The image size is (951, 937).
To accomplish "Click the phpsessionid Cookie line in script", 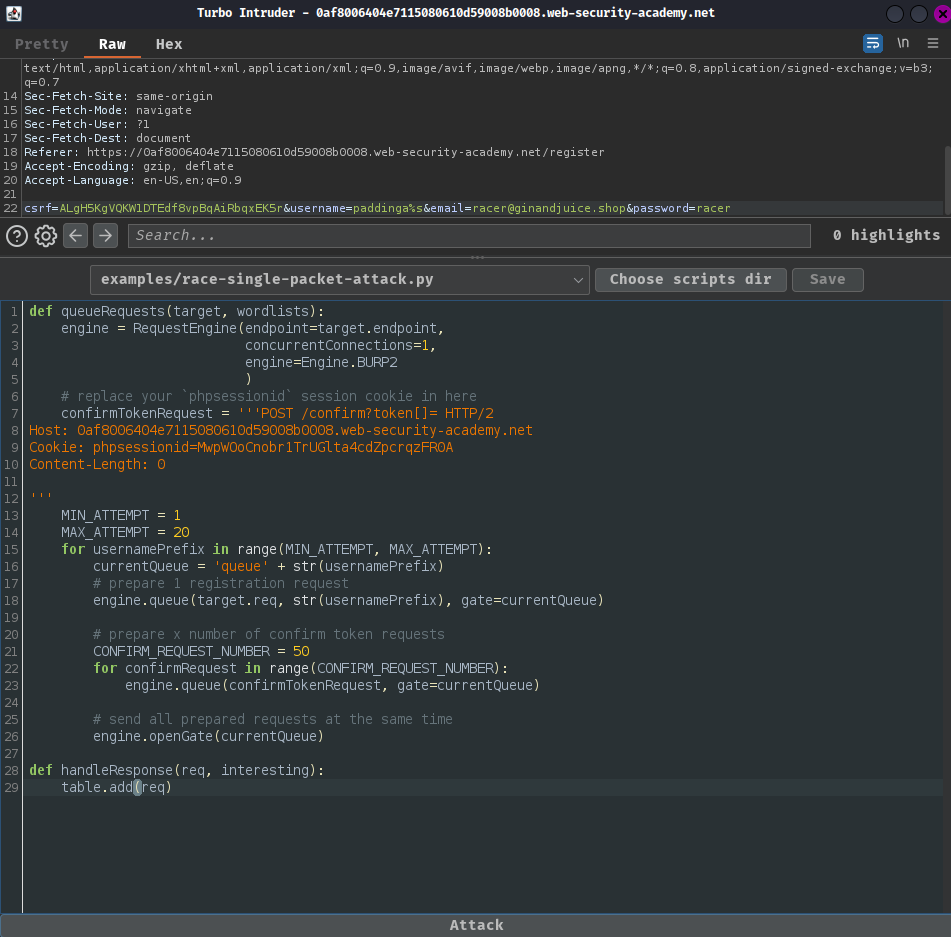I will pyautogui.click(x=241, y=447).
